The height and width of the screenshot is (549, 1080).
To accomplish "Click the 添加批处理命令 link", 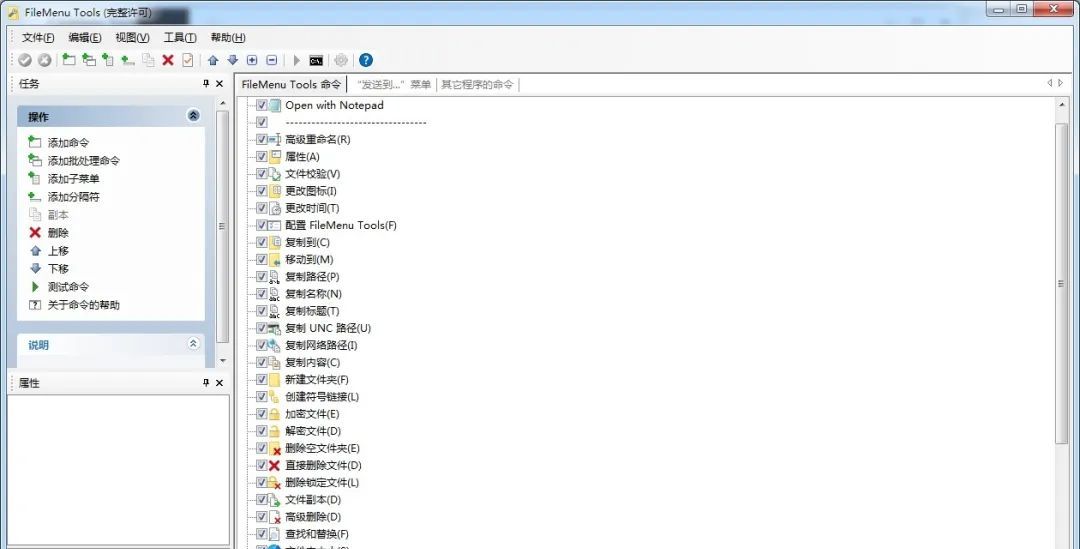I will coord(83,160).
